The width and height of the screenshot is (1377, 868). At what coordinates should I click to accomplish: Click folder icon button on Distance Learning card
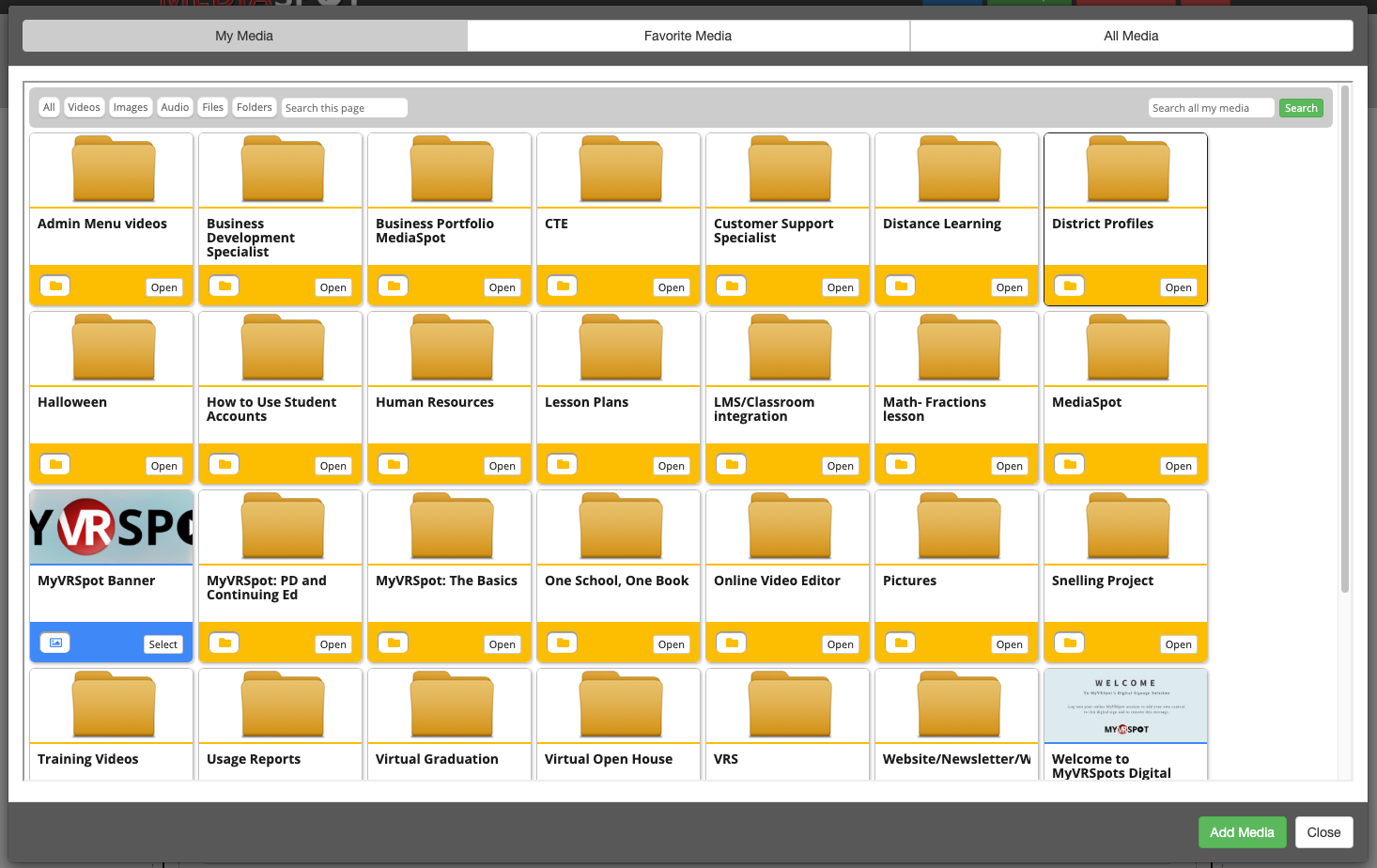point(901,286)
